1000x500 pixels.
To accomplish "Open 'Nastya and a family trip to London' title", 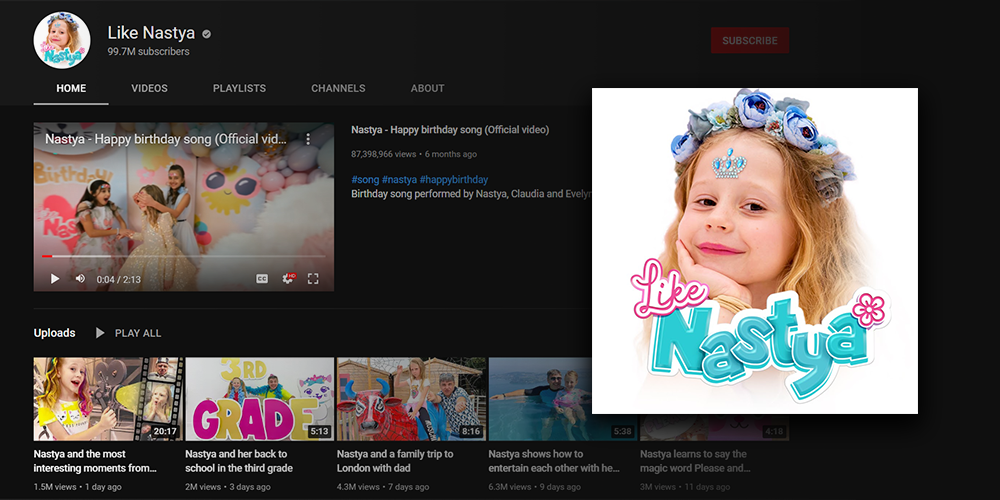I will point(395,461).
